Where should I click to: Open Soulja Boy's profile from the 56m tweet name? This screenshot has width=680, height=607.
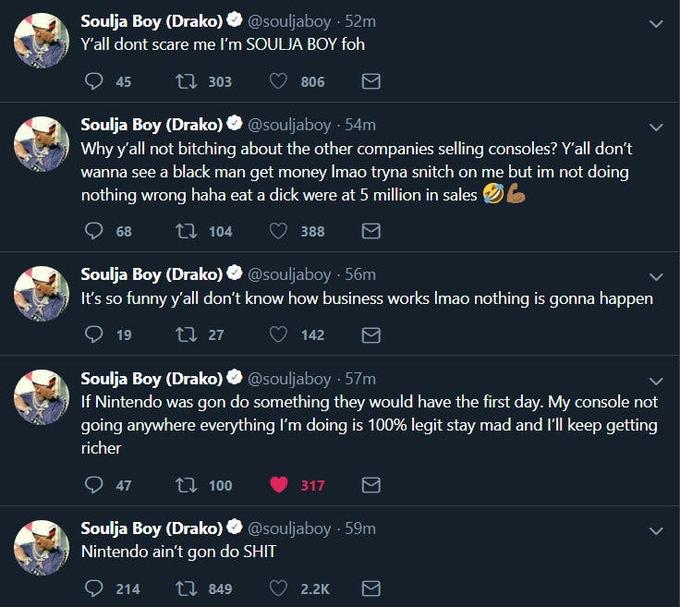(x=151, y=274)
